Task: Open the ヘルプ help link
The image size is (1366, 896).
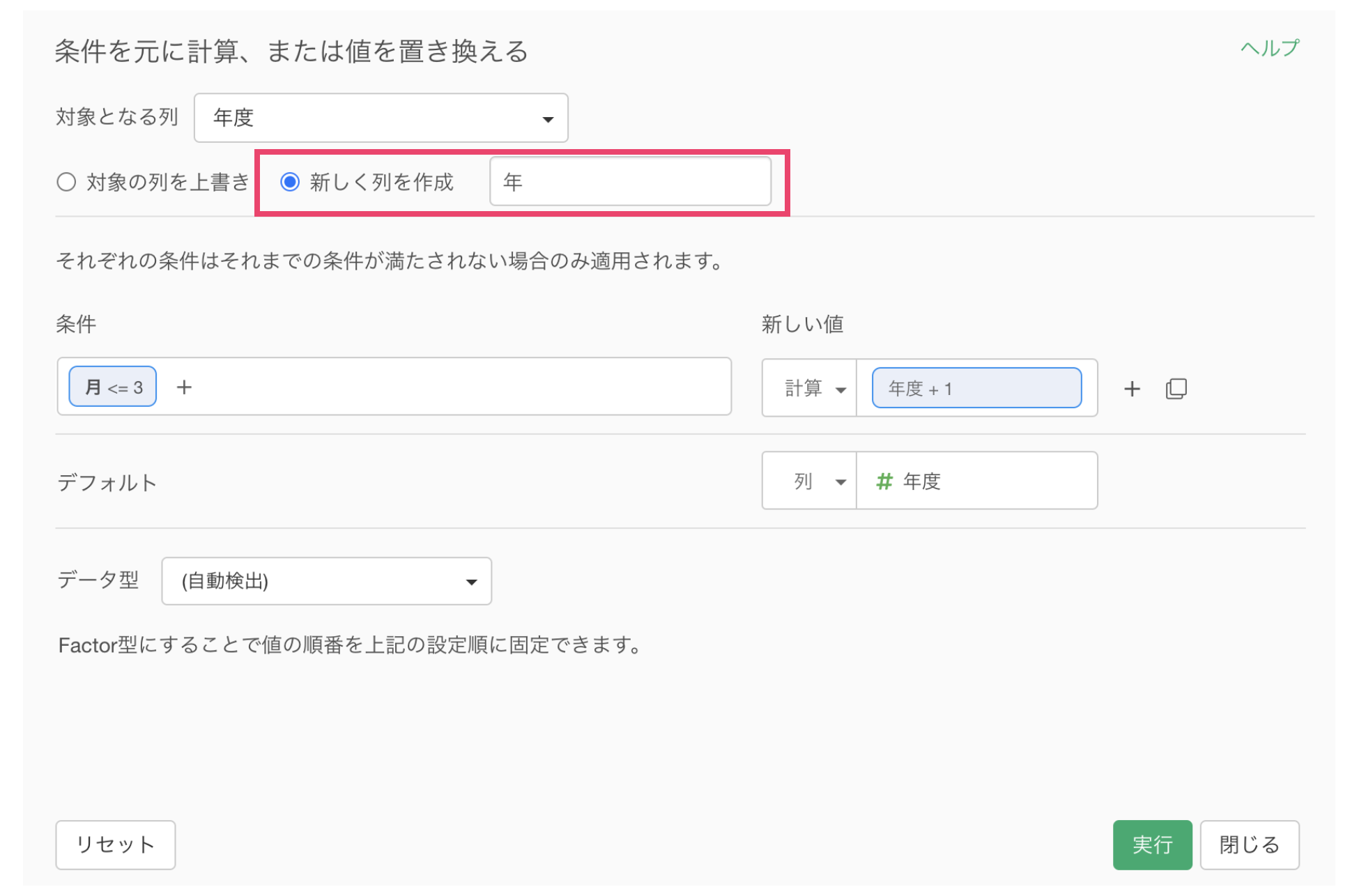Action: click(x=1269, y=48)
